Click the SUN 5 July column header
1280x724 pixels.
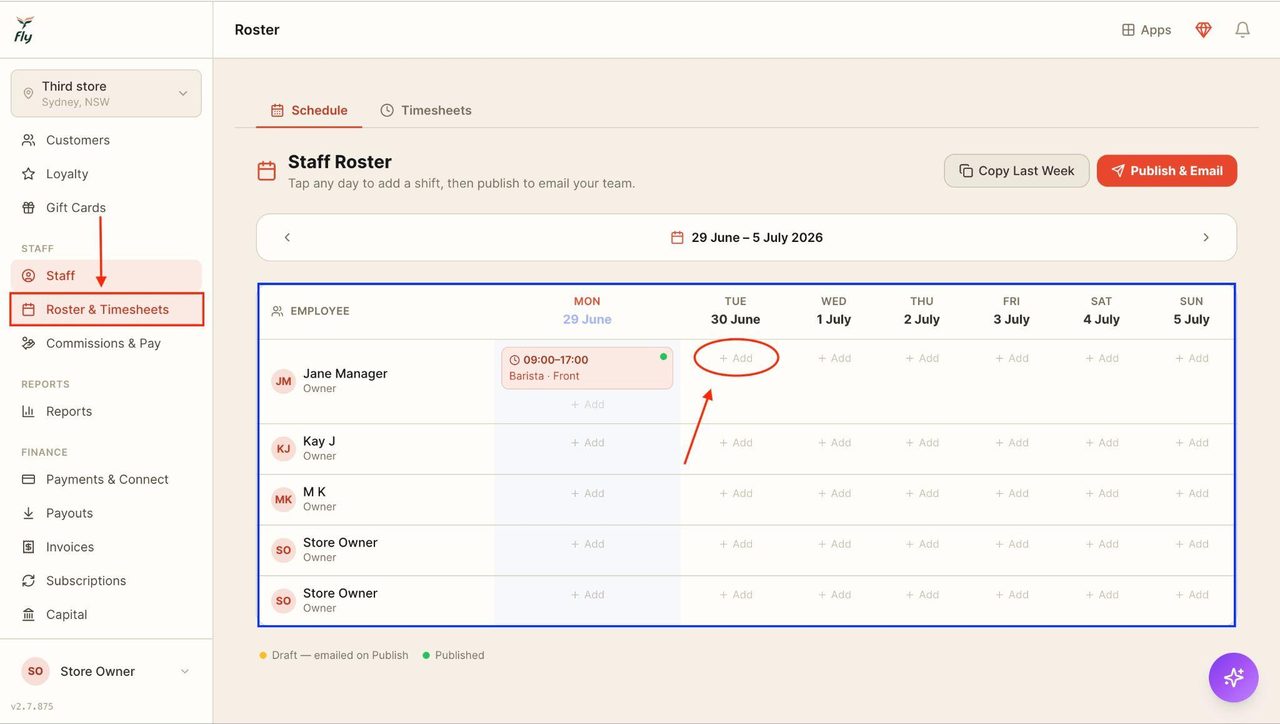[1192, 310]
